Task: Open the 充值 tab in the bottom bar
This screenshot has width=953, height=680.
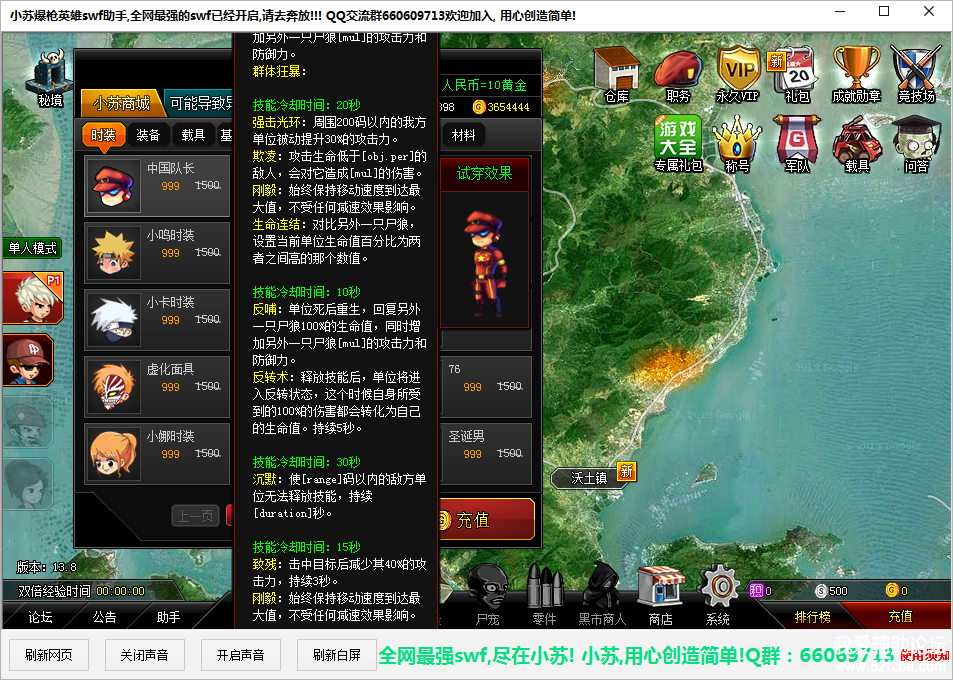Action: point(900,617)
